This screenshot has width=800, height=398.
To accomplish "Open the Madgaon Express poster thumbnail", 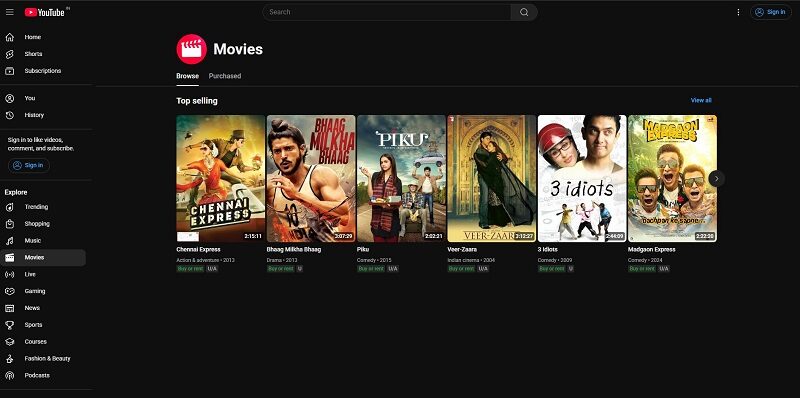I will pos(672,178).
